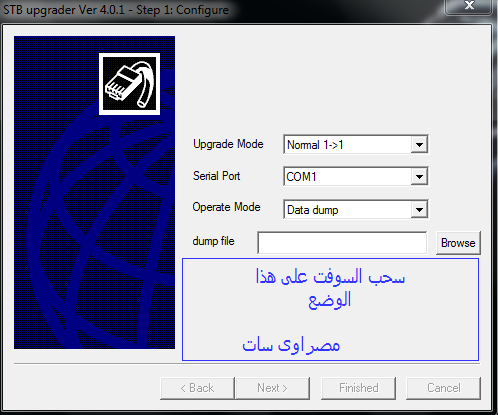Click the Cancel button

click(444, 388)
